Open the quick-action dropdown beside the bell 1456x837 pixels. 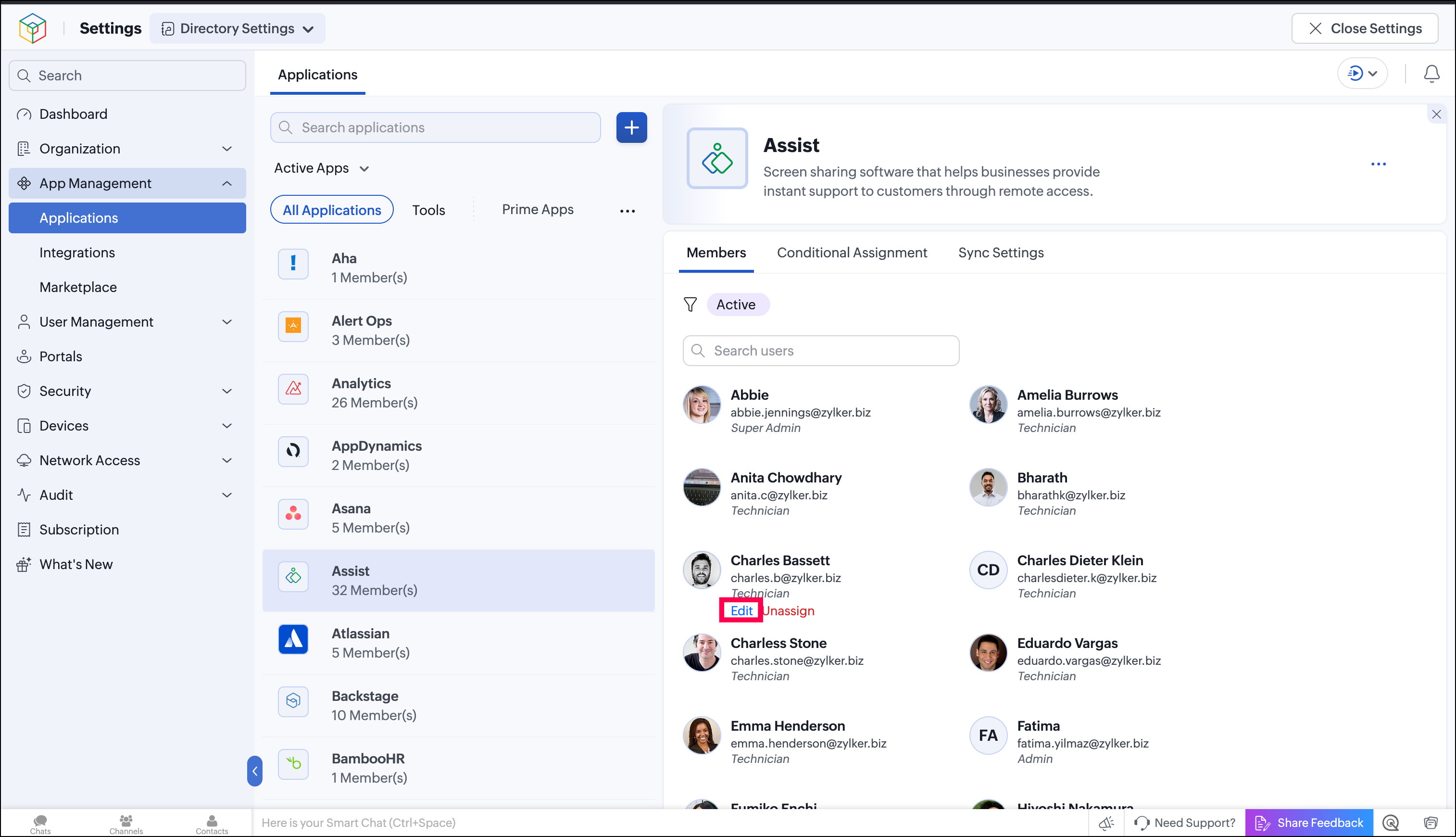(1362, 74)
